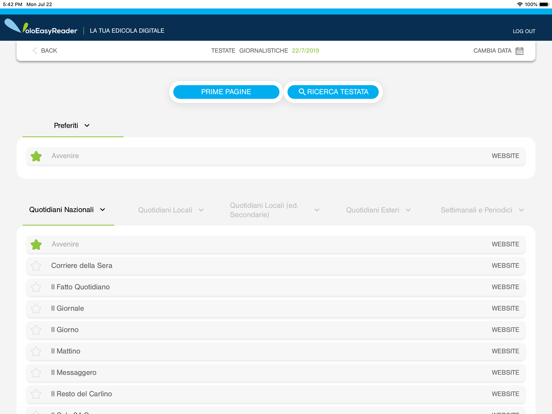Viewport: 552px width, 414px height.
Task: Click the back arrow chevron
Action: [x=34, y=51]
